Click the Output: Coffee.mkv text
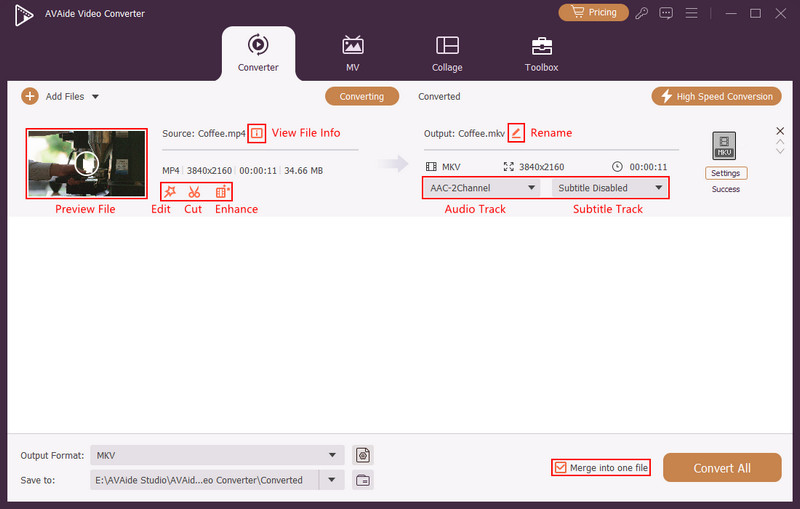Viewport: 800px width, 509px height. (x=464, y=134)
